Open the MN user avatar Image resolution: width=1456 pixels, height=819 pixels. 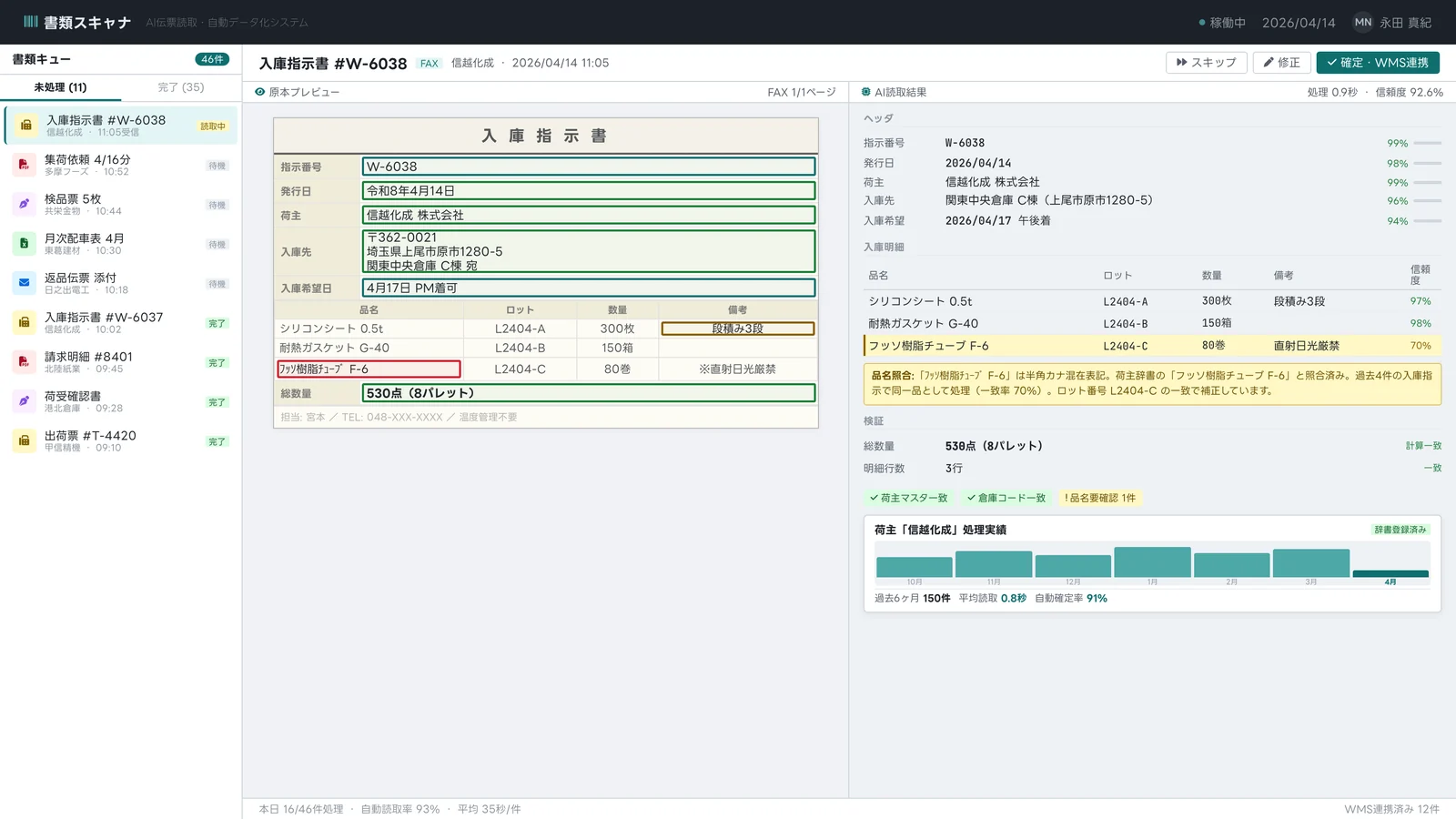[1362, 22]
